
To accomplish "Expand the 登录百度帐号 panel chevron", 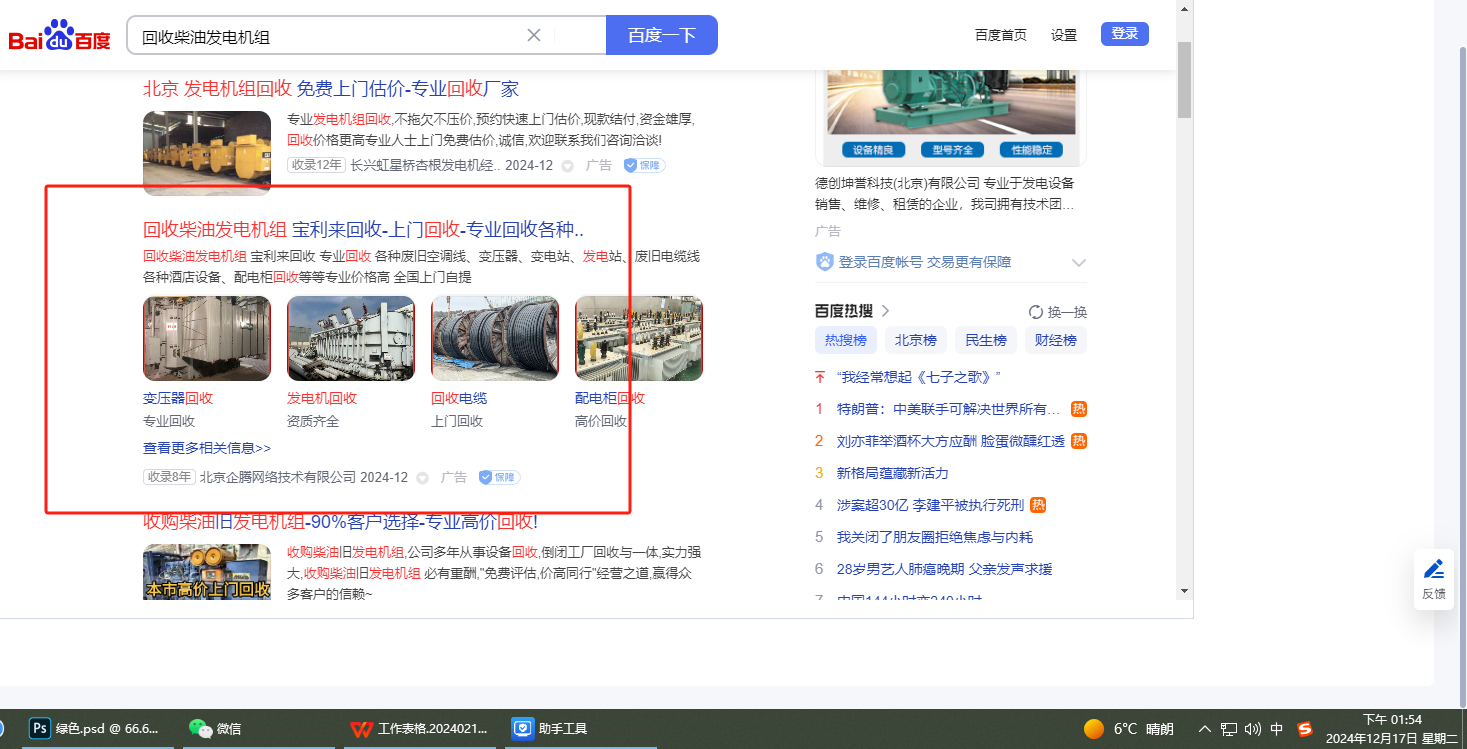I will click(x=1078, y=263).
